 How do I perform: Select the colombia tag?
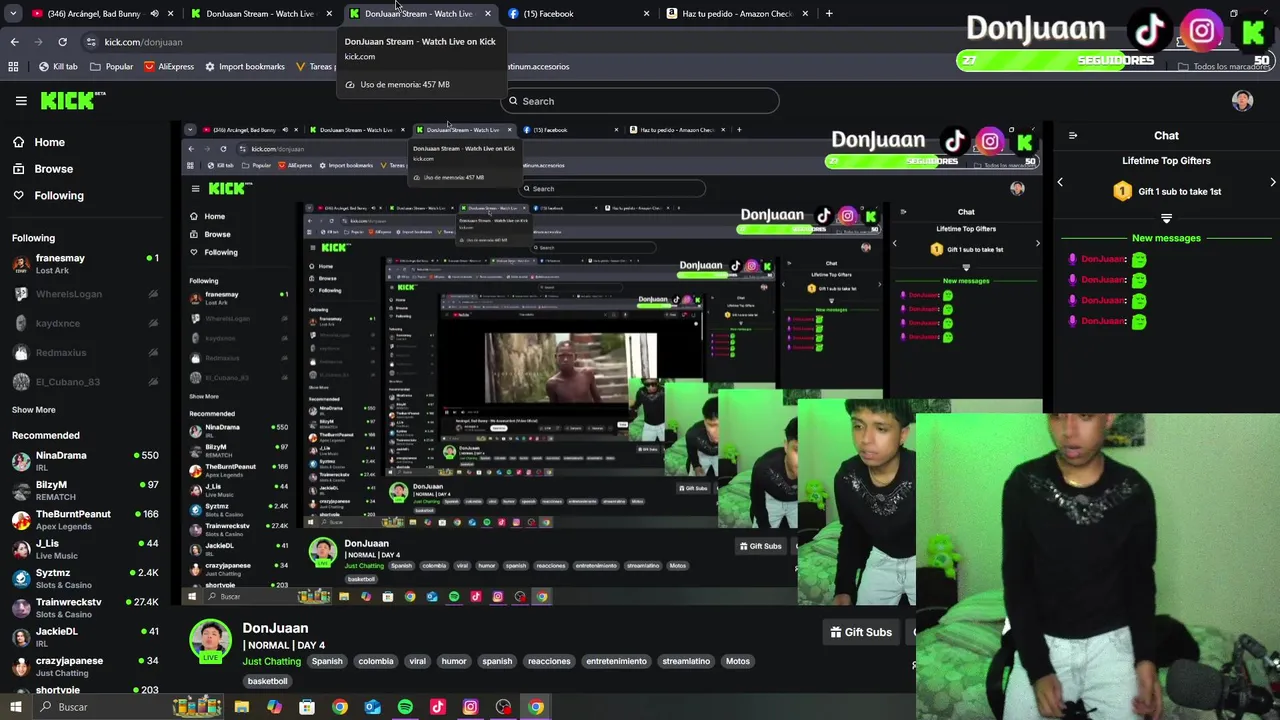(376, 661)
